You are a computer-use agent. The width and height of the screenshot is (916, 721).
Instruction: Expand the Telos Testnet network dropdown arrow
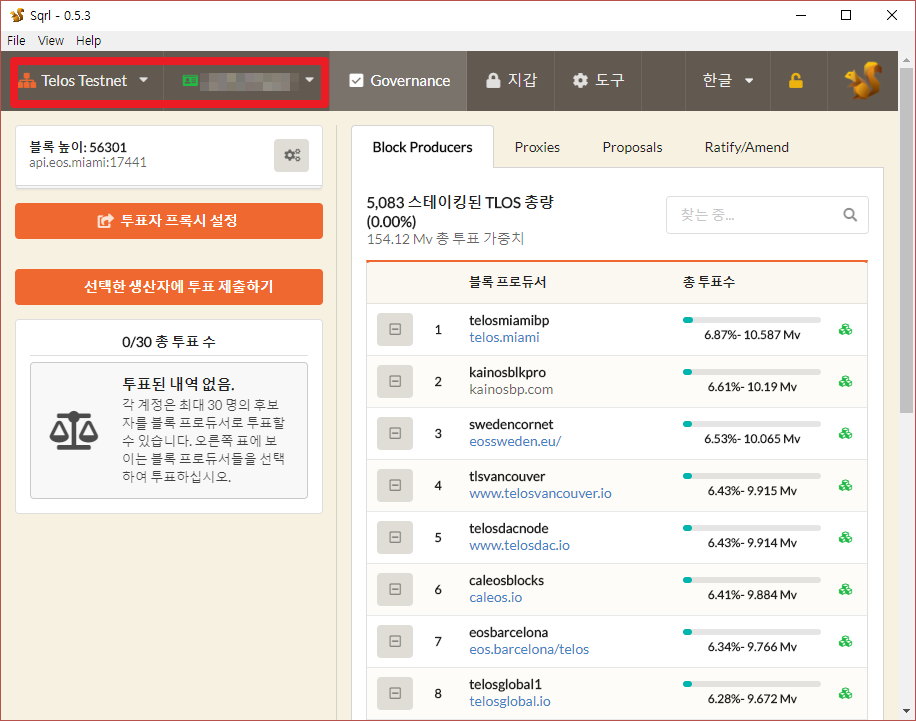144,80
